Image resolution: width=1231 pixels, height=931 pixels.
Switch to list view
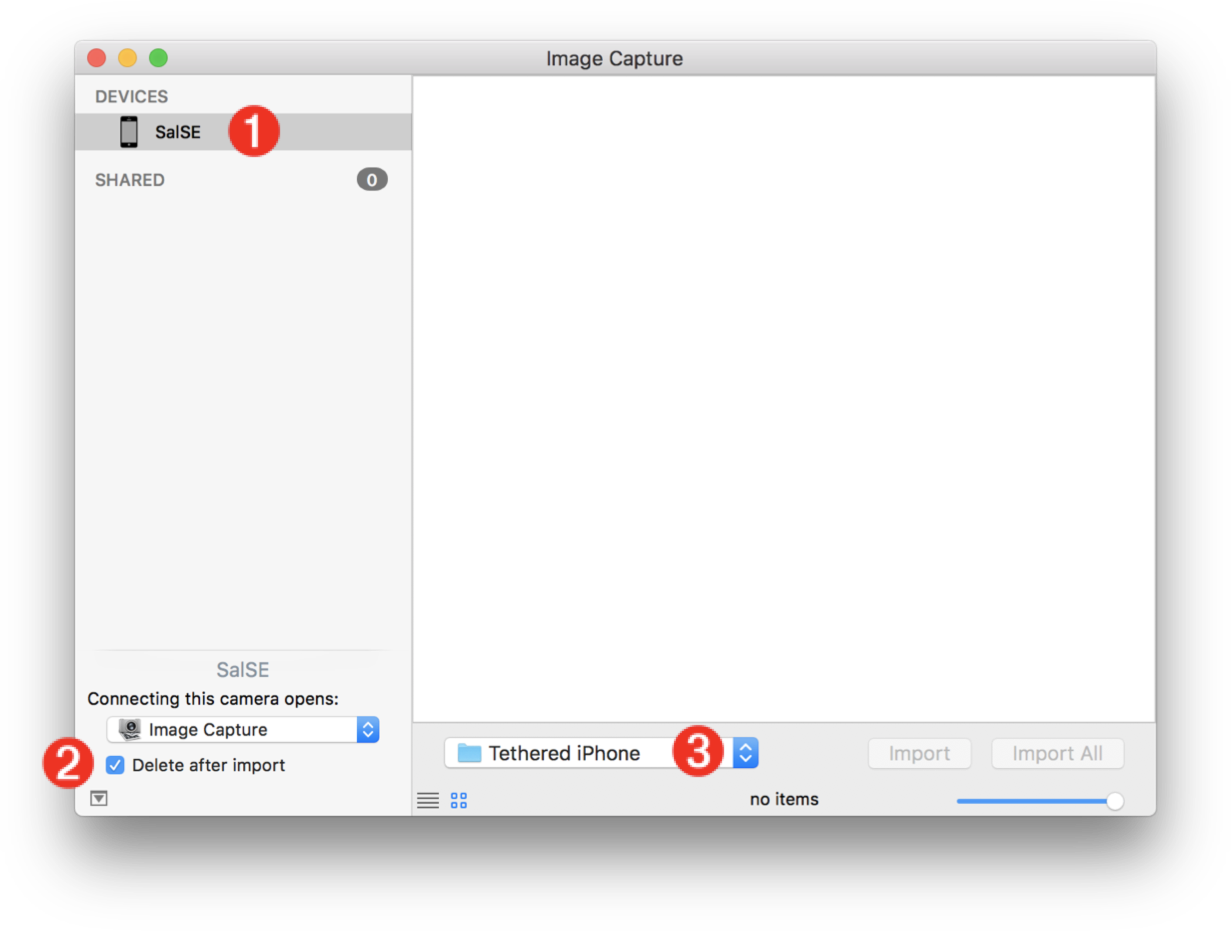tap(428, 800)
